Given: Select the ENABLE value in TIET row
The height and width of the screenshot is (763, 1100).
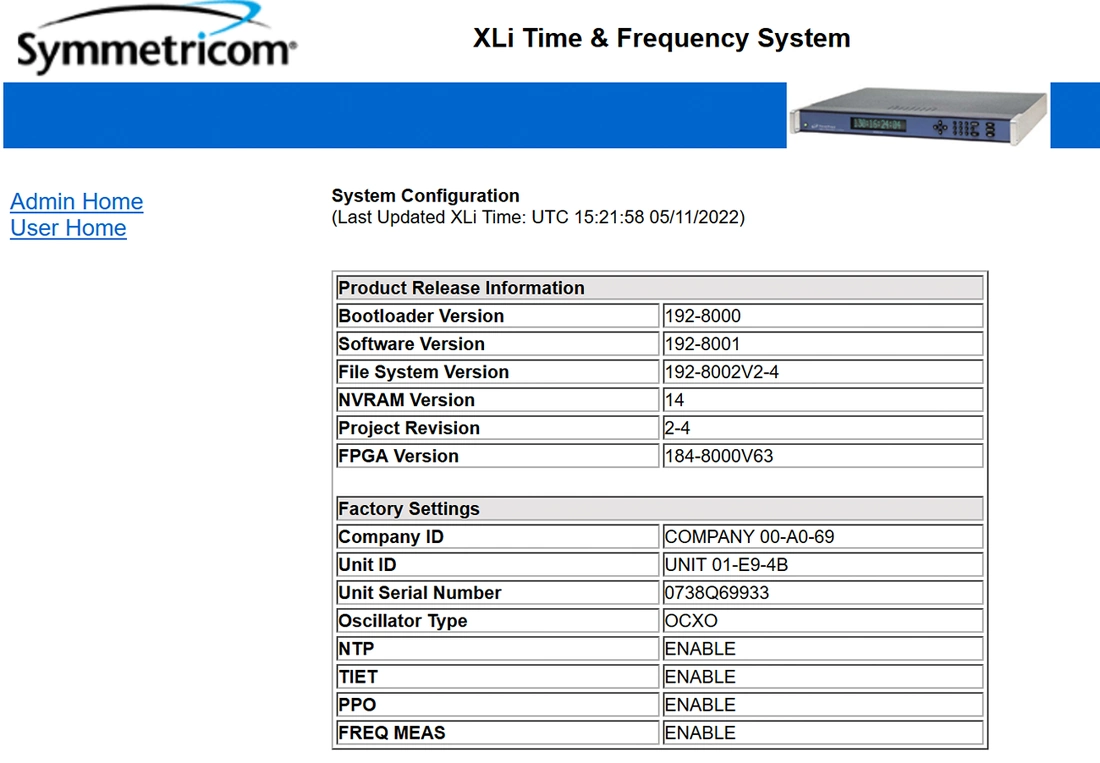Looking at the screenshot, I should (x=700, y=677).
